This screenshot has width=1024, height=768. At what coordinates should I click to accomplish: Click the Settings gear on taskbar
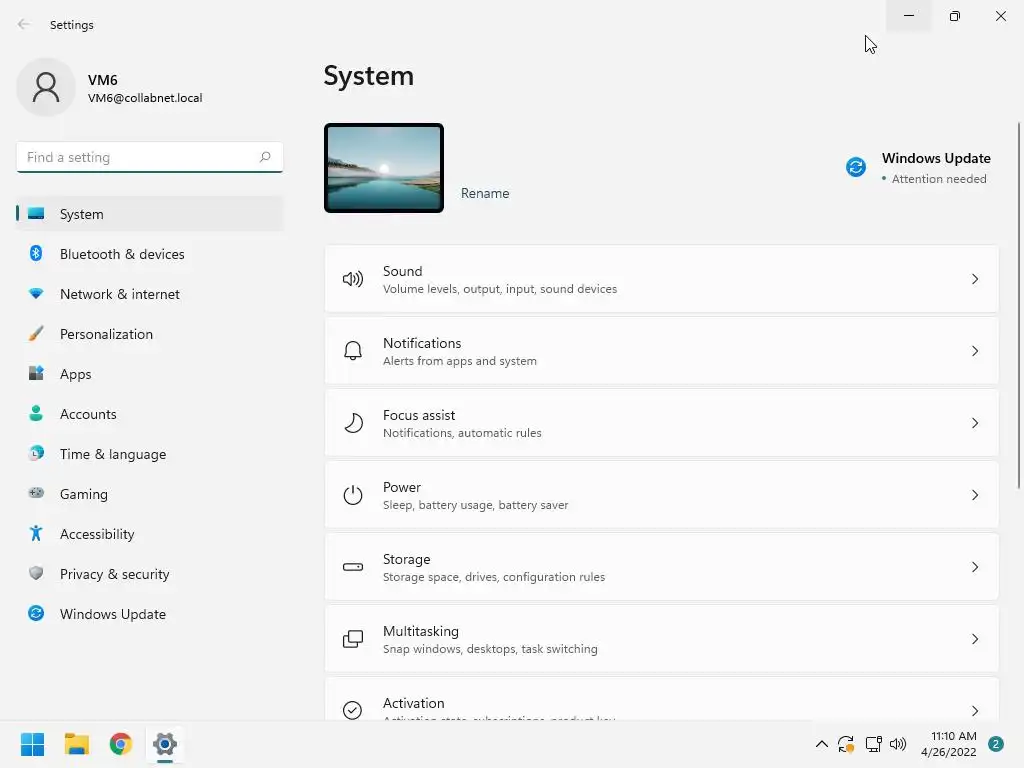click(165, 744)
